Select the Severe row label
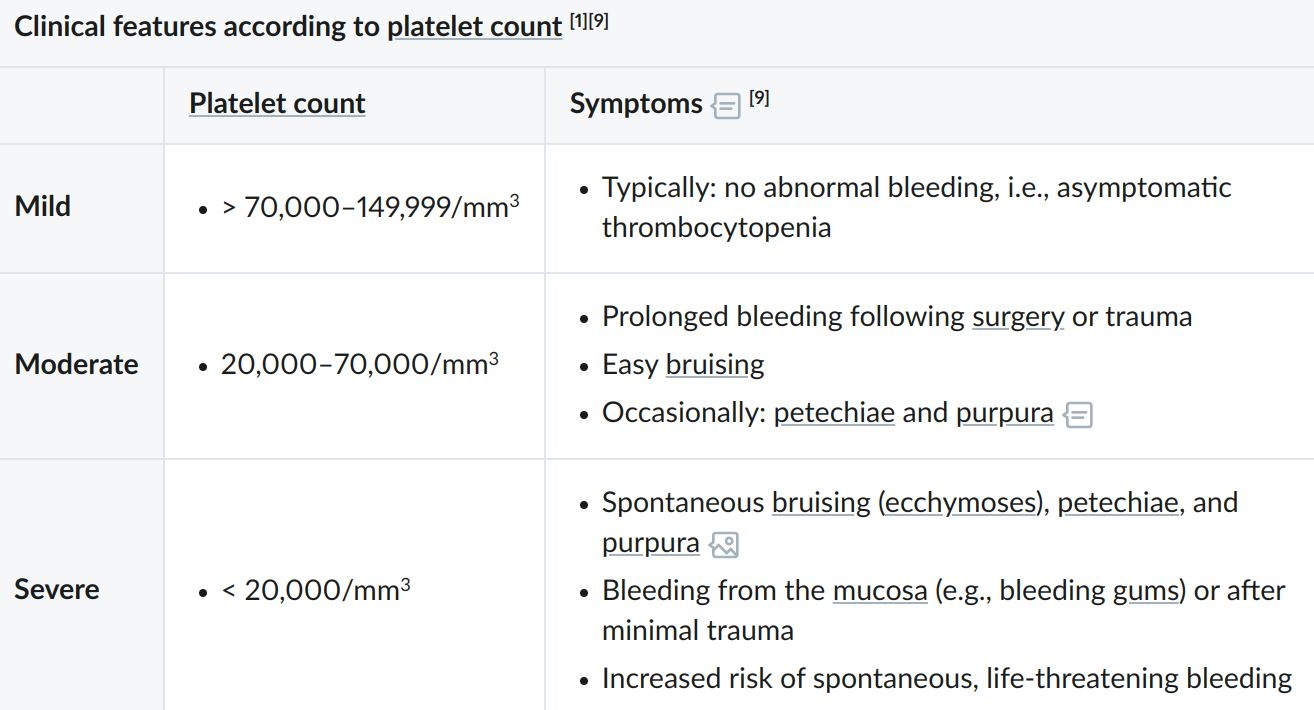1314x710 pixels. point(57,589)
